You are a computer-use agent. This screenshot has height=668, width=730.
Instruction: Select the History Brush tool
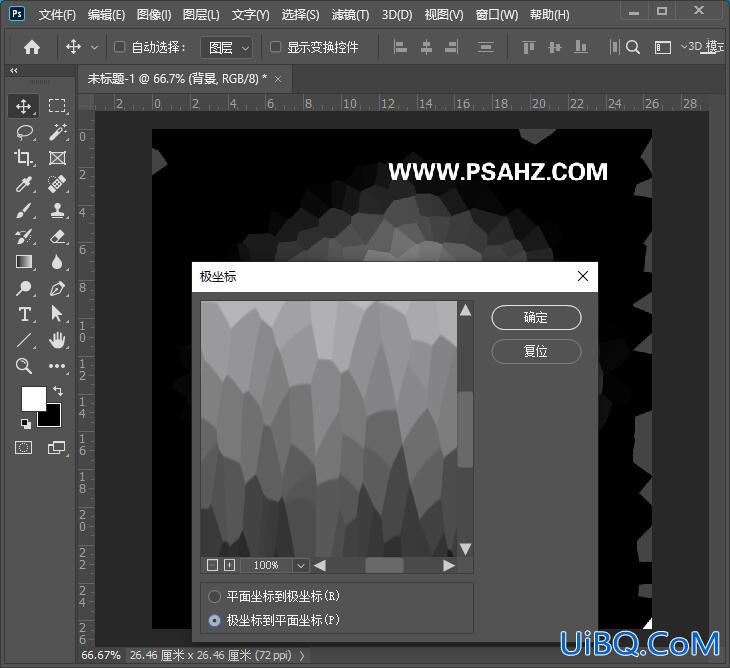[23, 236]
